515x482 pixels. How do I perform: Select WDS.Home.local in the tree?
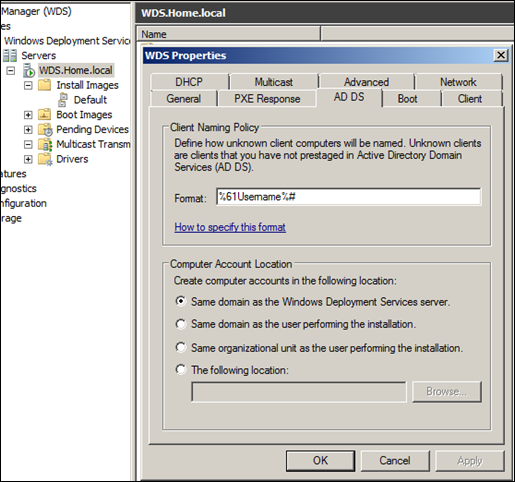(76, 70)
